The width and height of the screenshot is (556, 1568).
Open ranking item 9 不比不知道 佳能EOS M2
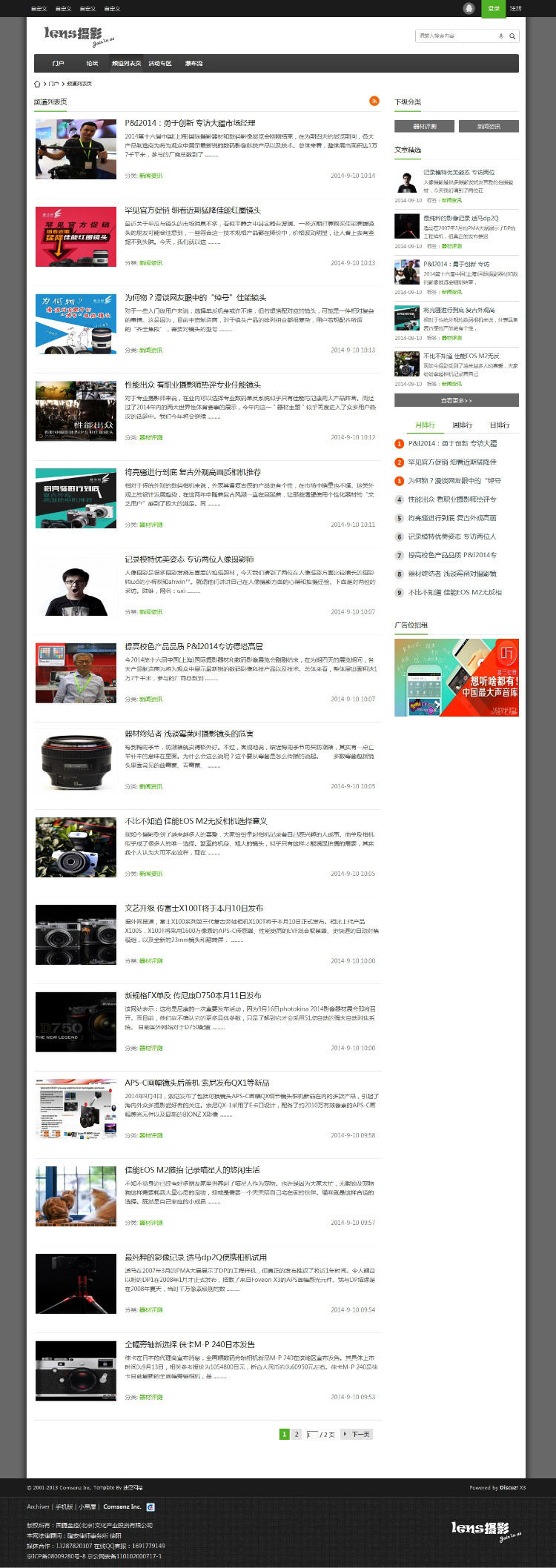click(x=454, y=592)
